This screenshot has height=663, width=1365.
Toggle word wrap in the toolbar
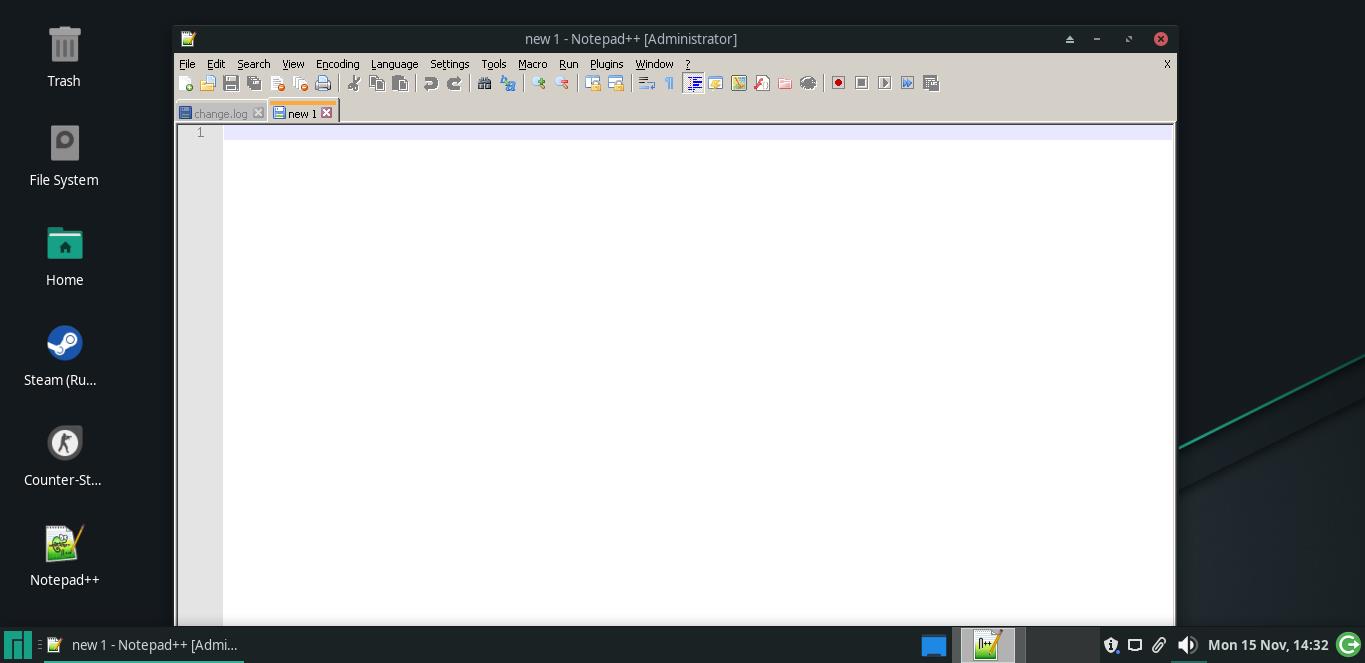point(647,83)
